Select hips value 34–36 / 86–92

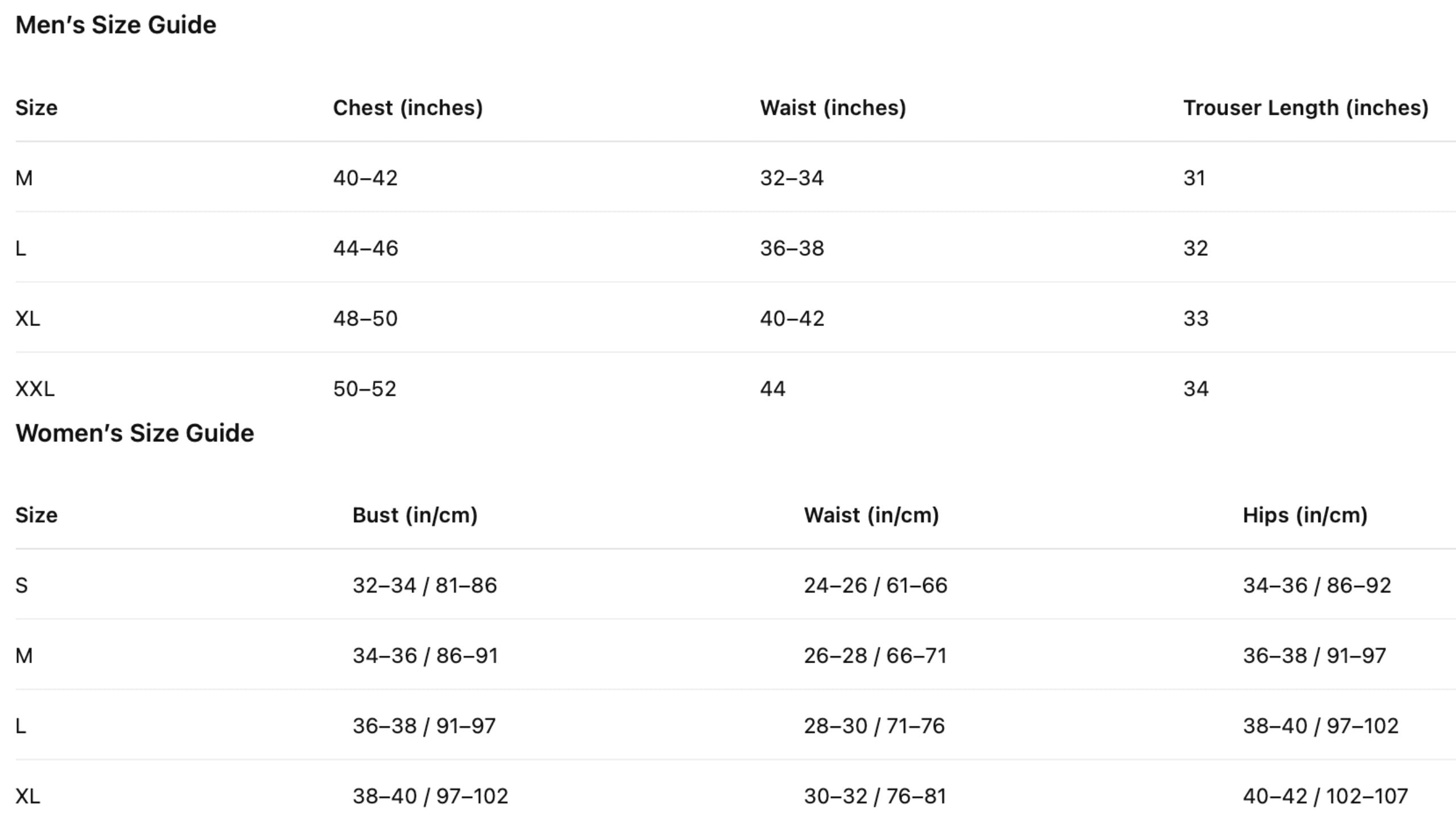coord(1317,586)
